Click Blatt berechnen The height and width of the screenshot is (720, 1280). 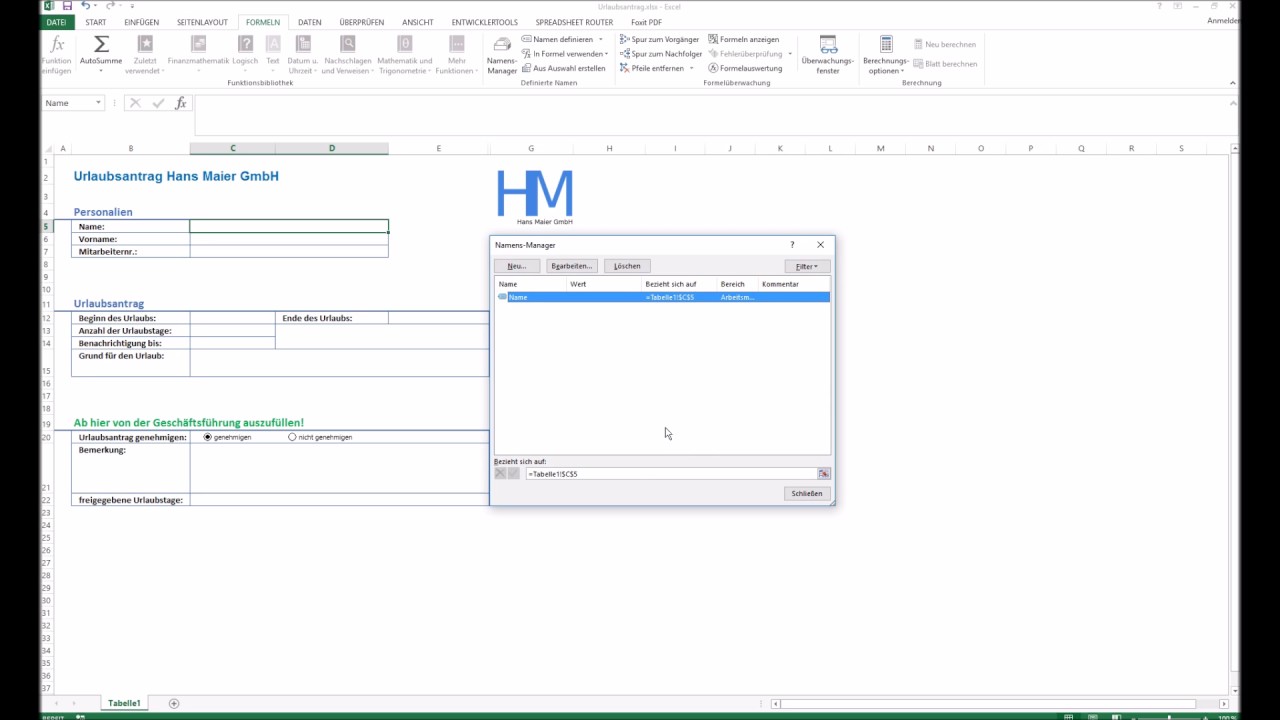coord(945,64)
